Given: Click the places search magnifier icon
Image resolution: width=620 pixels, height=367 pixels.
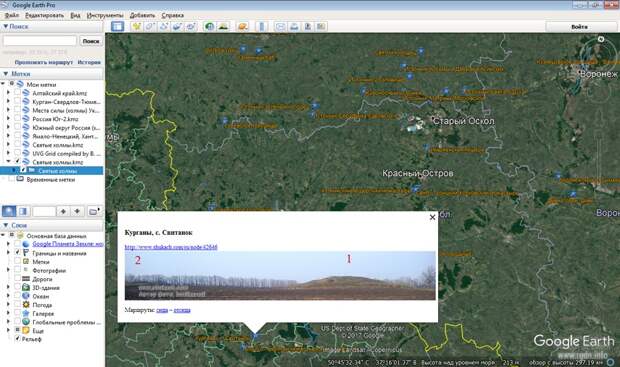Looking at the screenshot, I should (9, 211).
